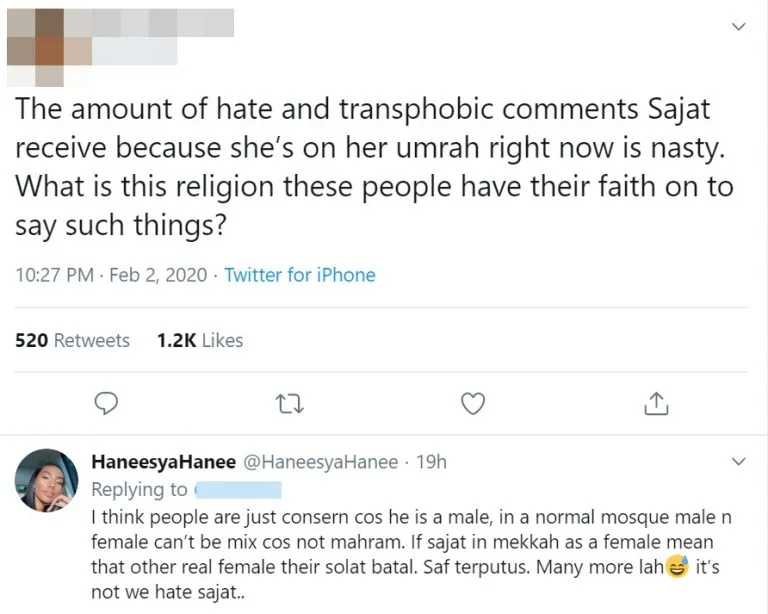Screen dimensions: 768x614
Task: Show the 1.2K Likes list
Action: click(x=200, y=340)
